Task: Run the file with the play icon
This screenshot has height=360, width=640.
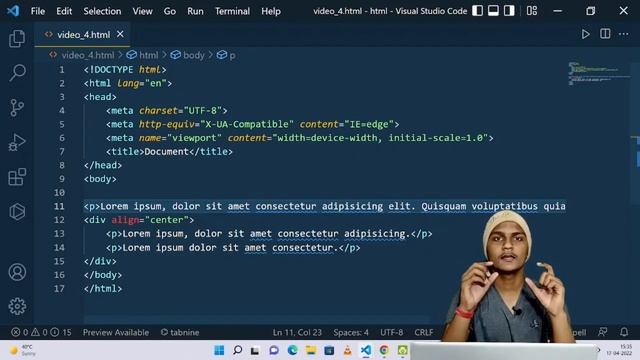Action: coord(585,34)
